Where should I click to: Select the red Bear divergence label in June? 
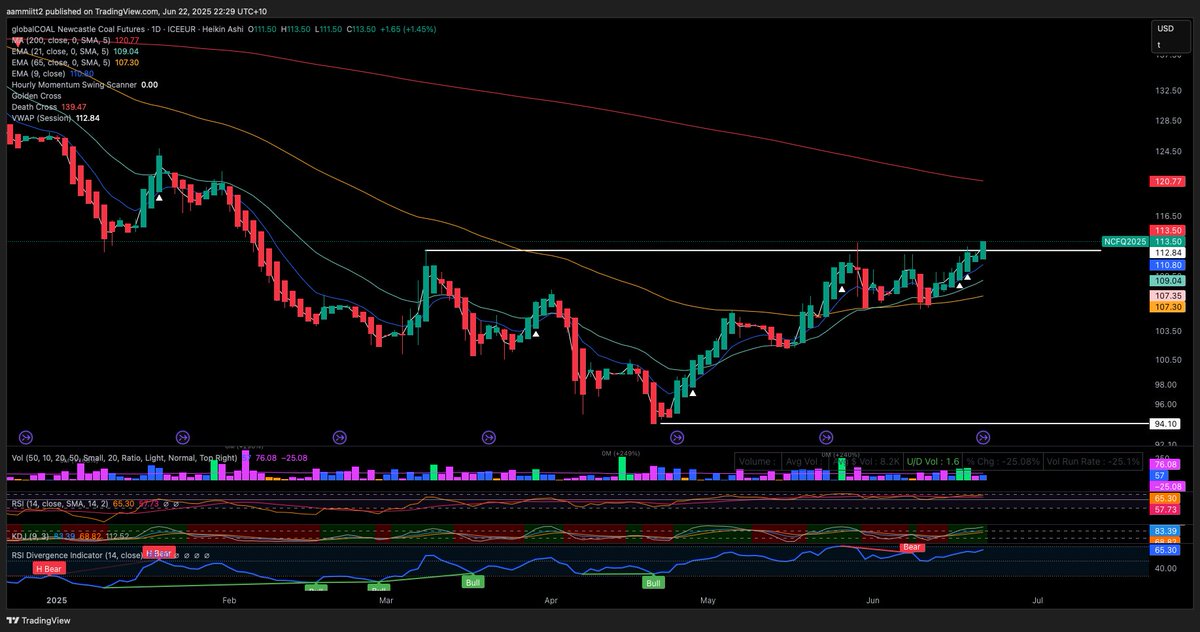click(912, 547)
